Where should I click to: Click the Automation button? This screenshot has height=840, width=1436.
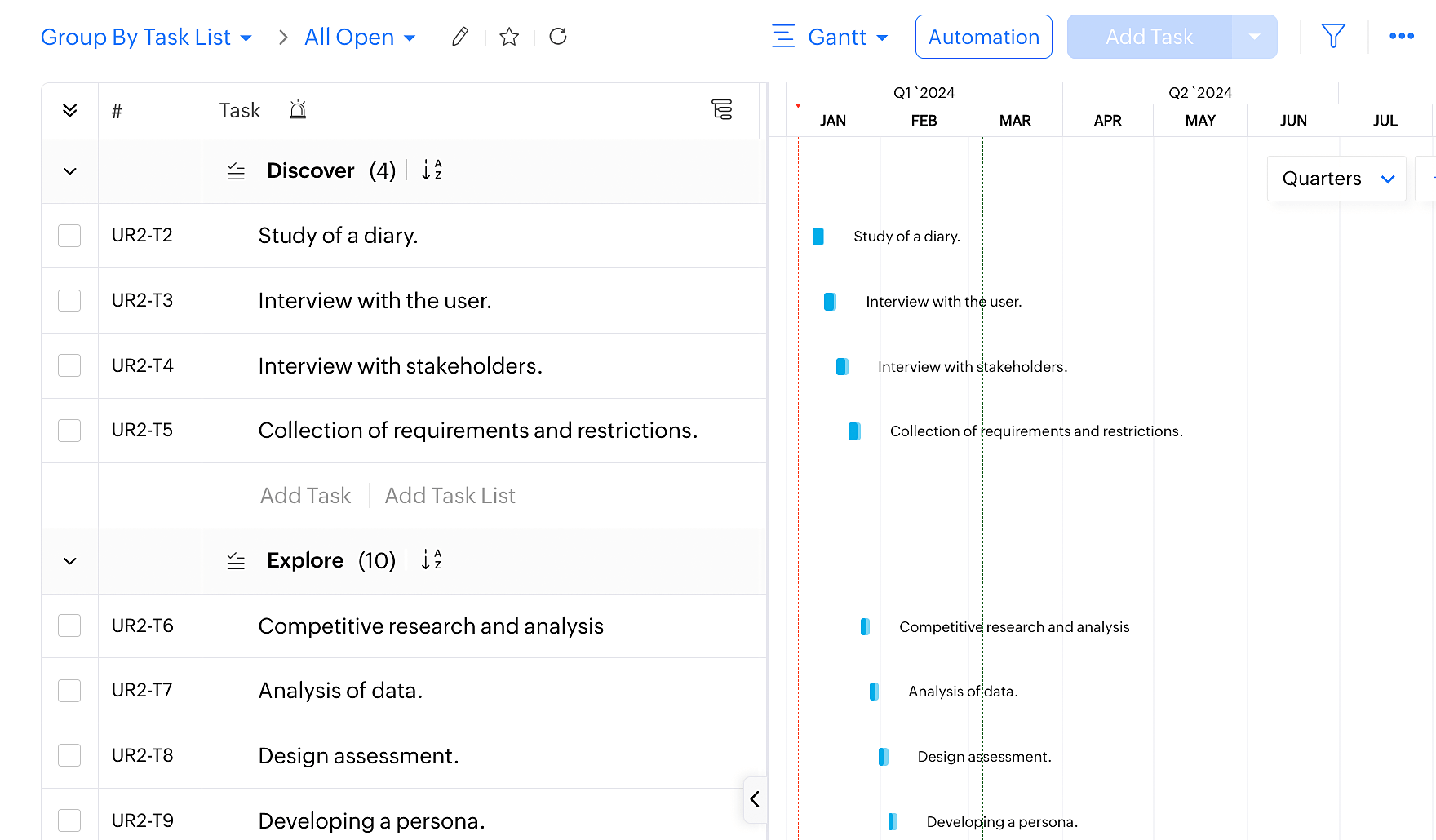click(983, 38)
